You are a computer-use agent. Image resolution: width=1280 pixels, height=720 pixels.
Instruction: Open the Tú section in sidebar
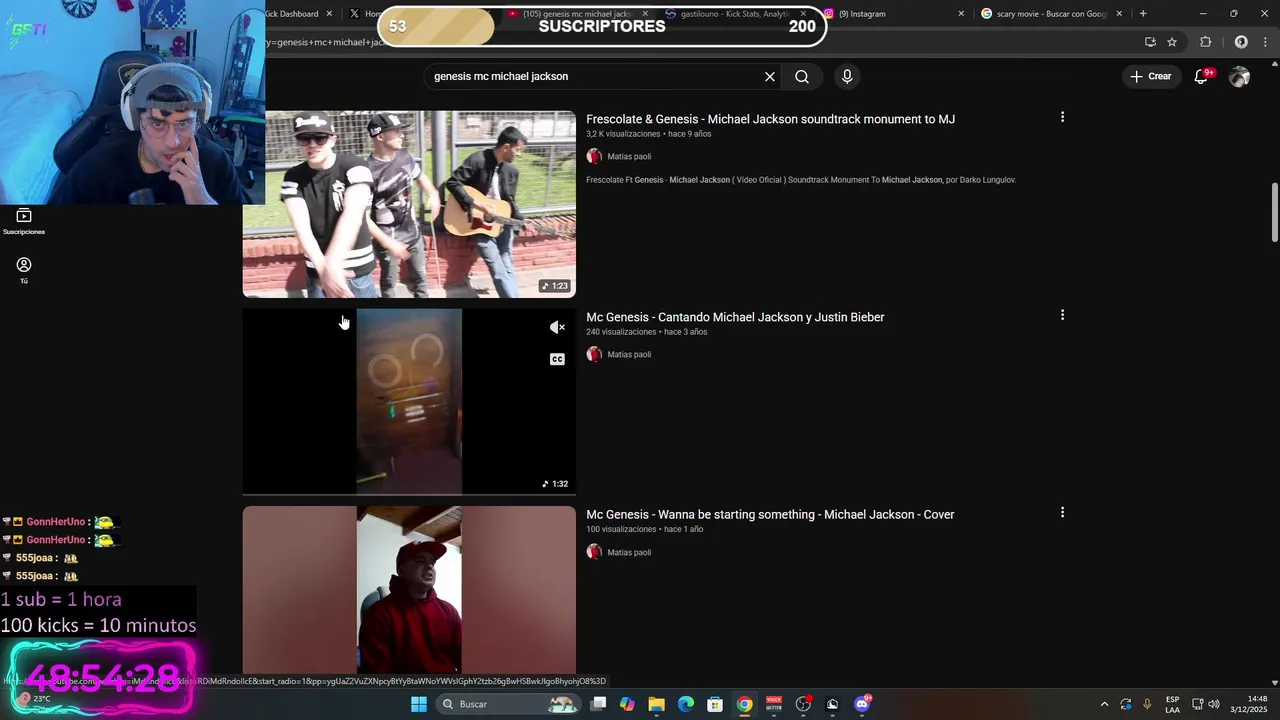click(x=24, y=270)
